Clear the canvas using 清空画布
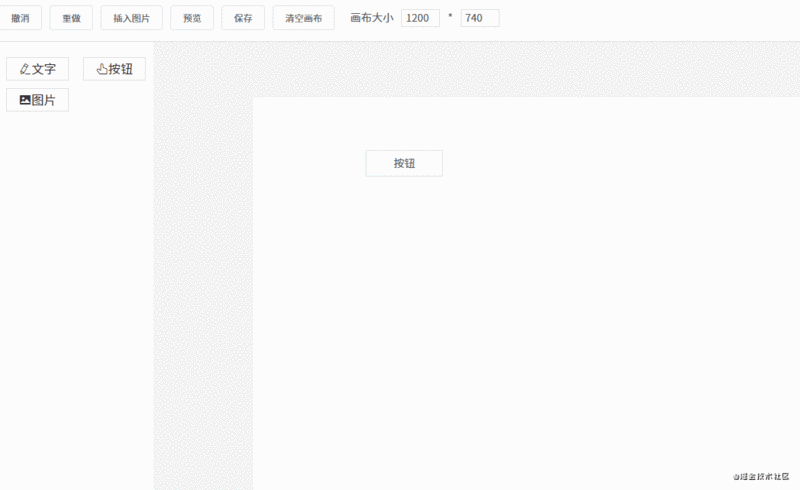This screenshot has height=490, width=800. (304, 18)
